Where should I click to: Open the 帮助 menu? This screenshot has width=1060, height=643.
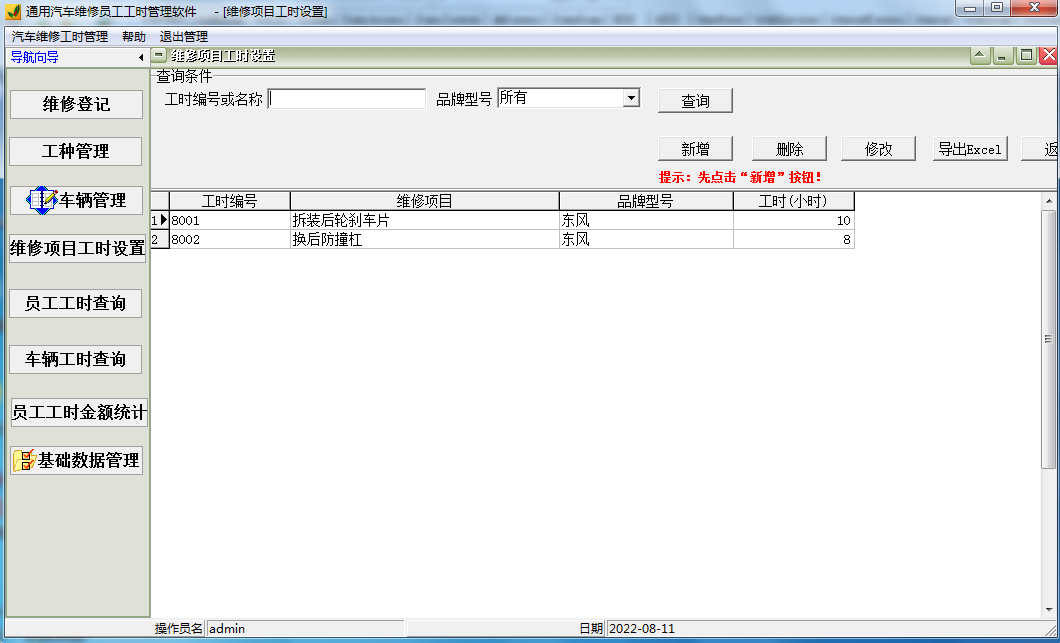[x=134, y=37]
